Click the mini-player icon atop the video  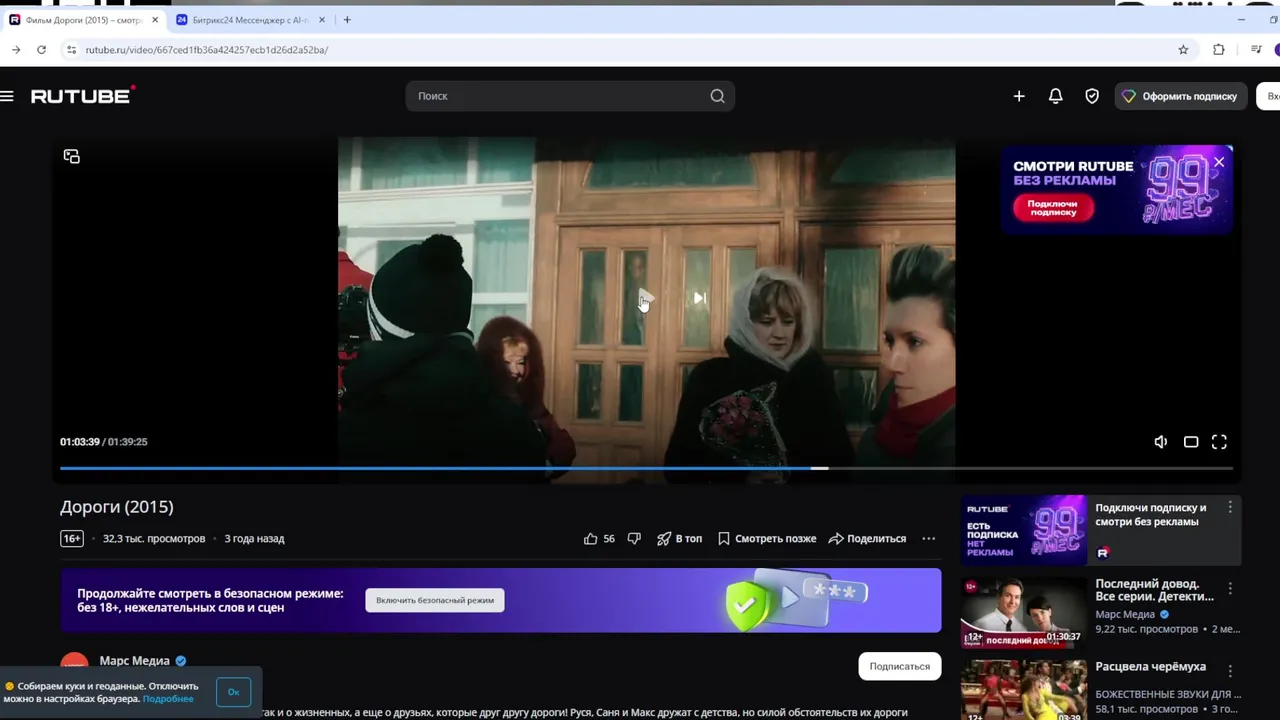tap(71, 156)
